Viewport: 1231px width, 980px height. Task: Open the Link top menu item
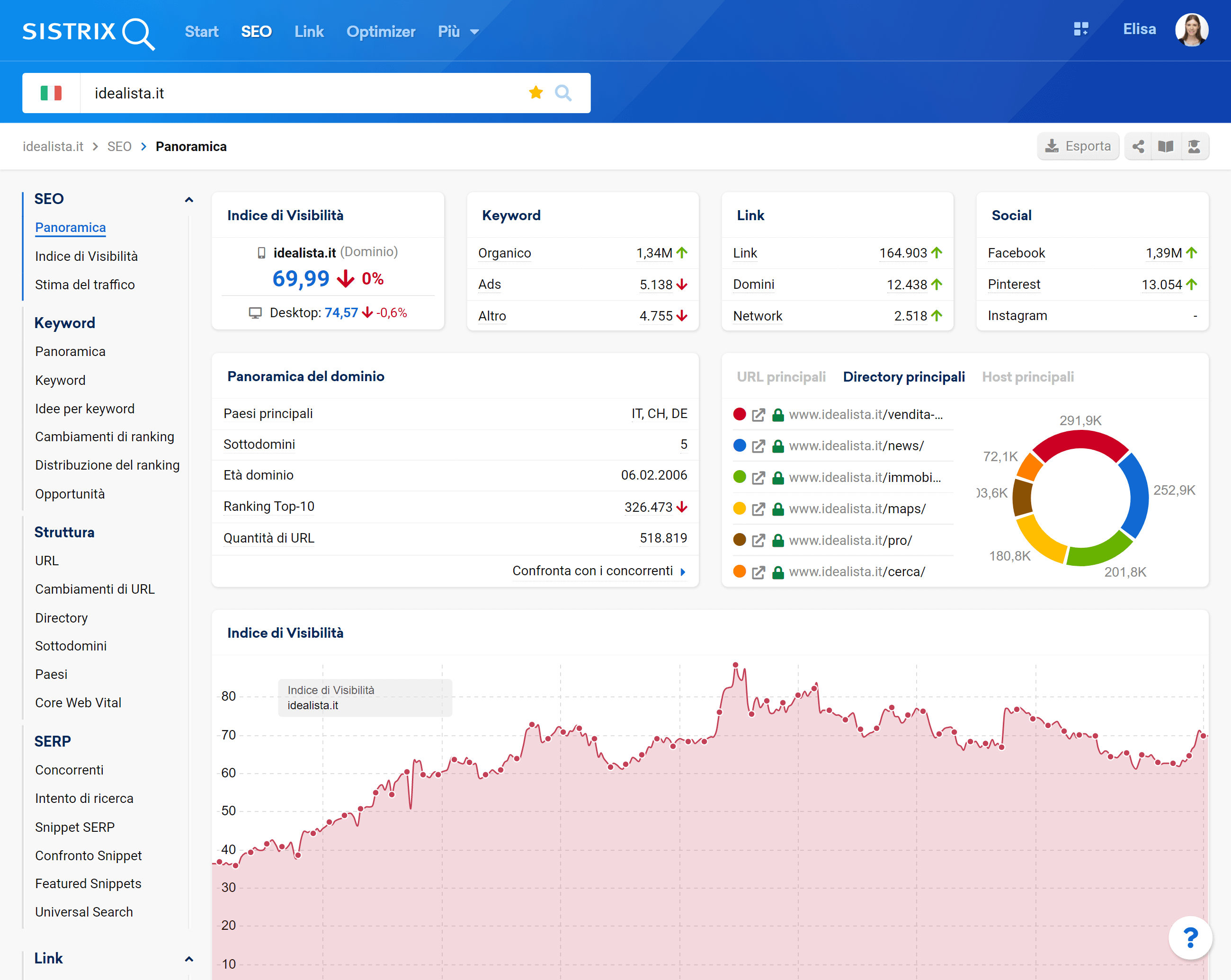(309, 31)
